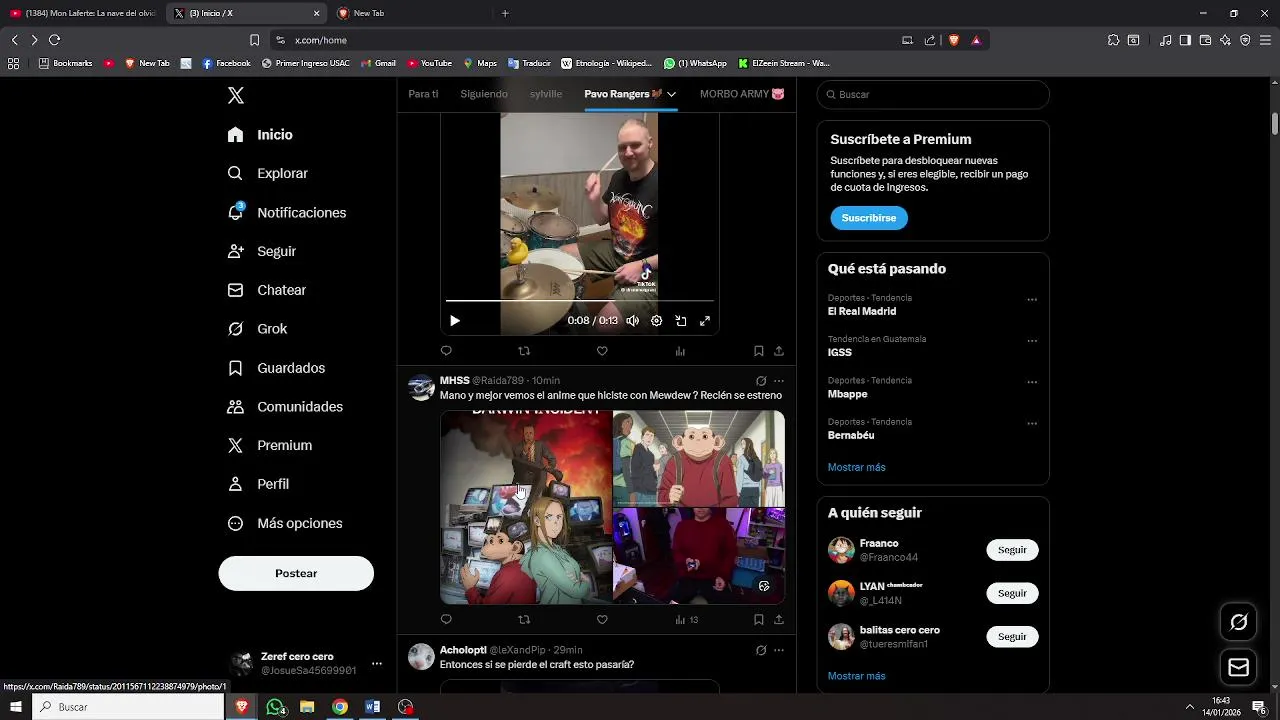The height and width of the screenshot is (720, 1280).
Task: Open the Darwin Incident image thumbnail
Action: tap(526, 507)
